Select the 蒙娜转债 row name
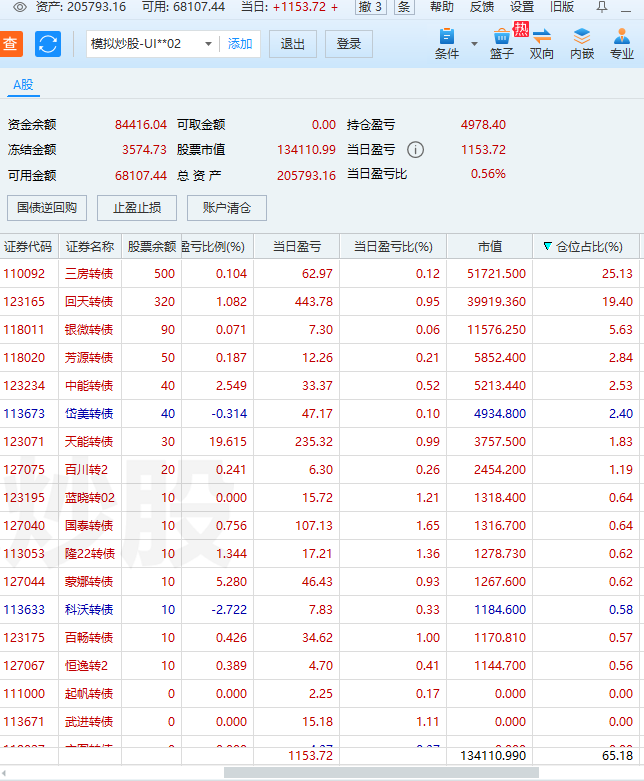The width and height of the screenshot is (644, 781). click(89, 581)
